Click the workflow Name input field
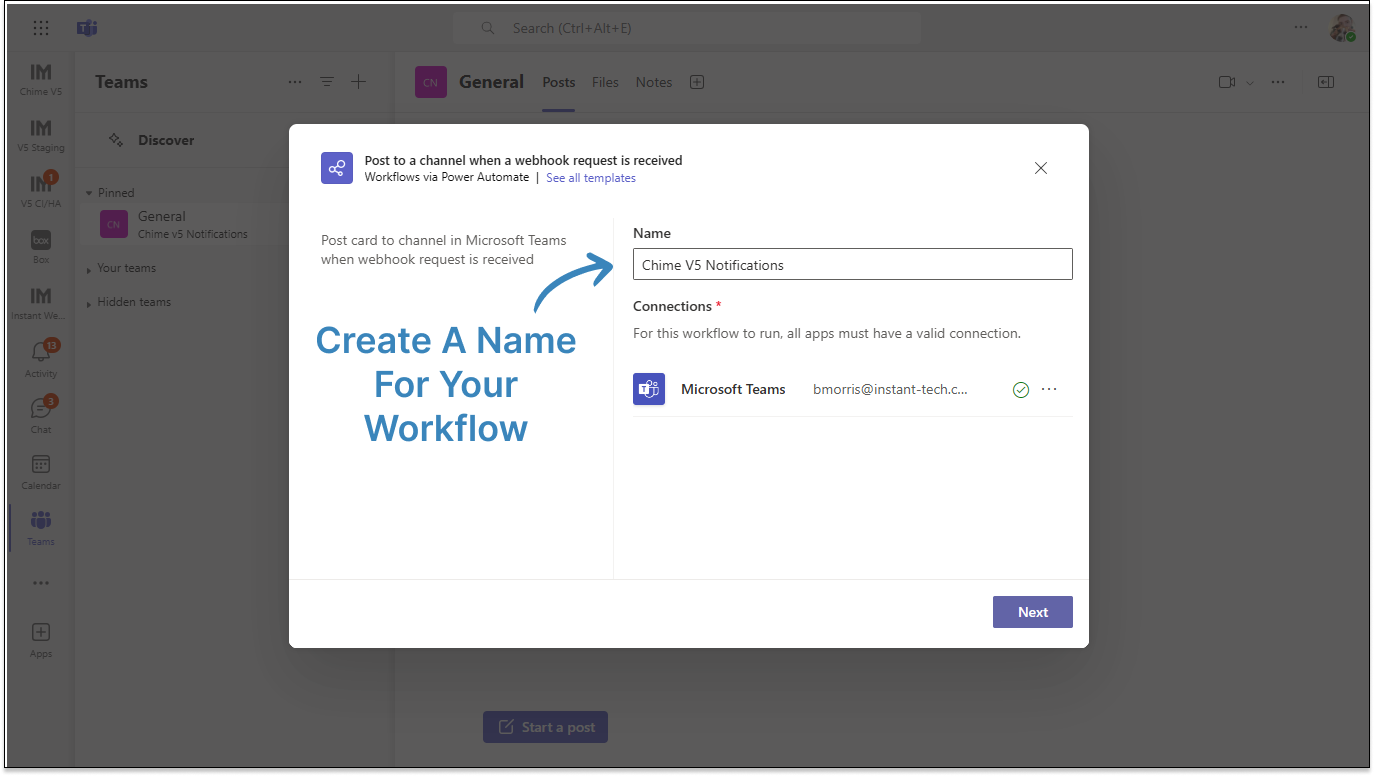 (853, 264)
